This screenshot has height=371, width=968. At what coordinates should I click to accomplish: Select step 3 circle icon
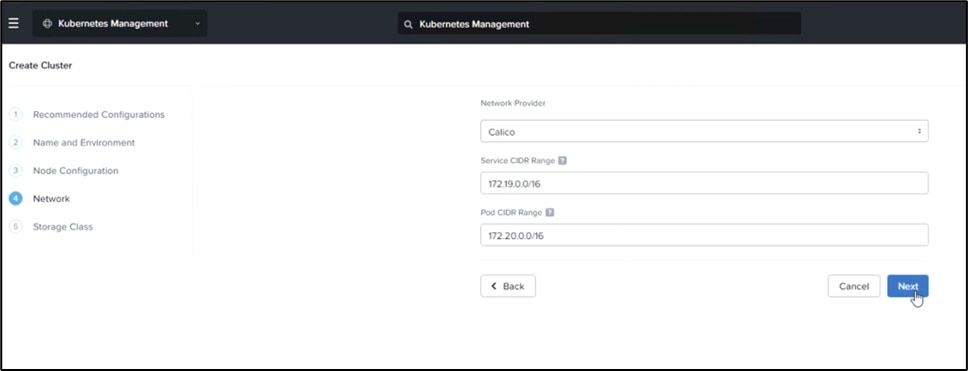point(16,170)
